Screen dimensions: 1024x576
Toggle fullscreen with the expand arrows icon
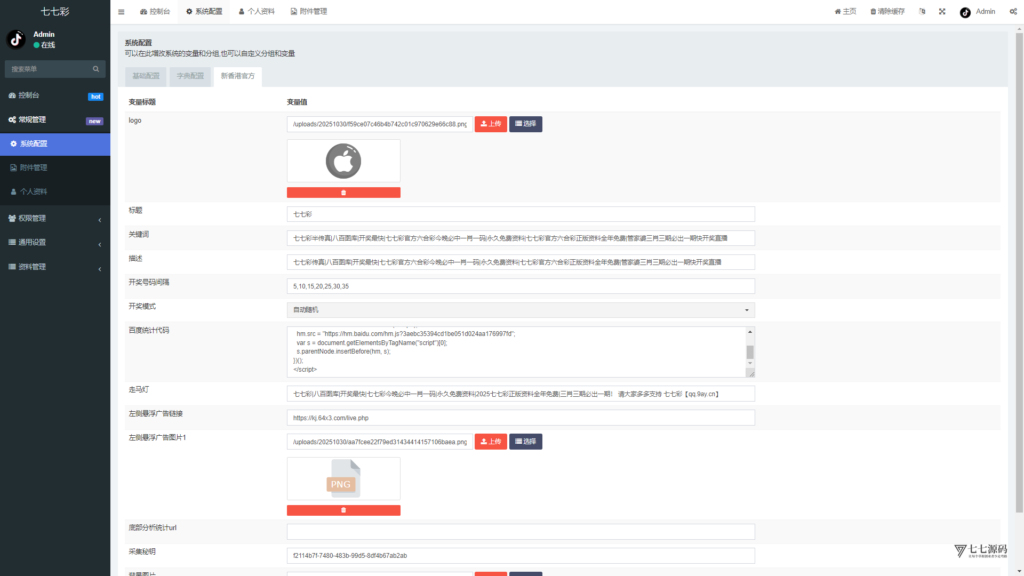point(942,12)
